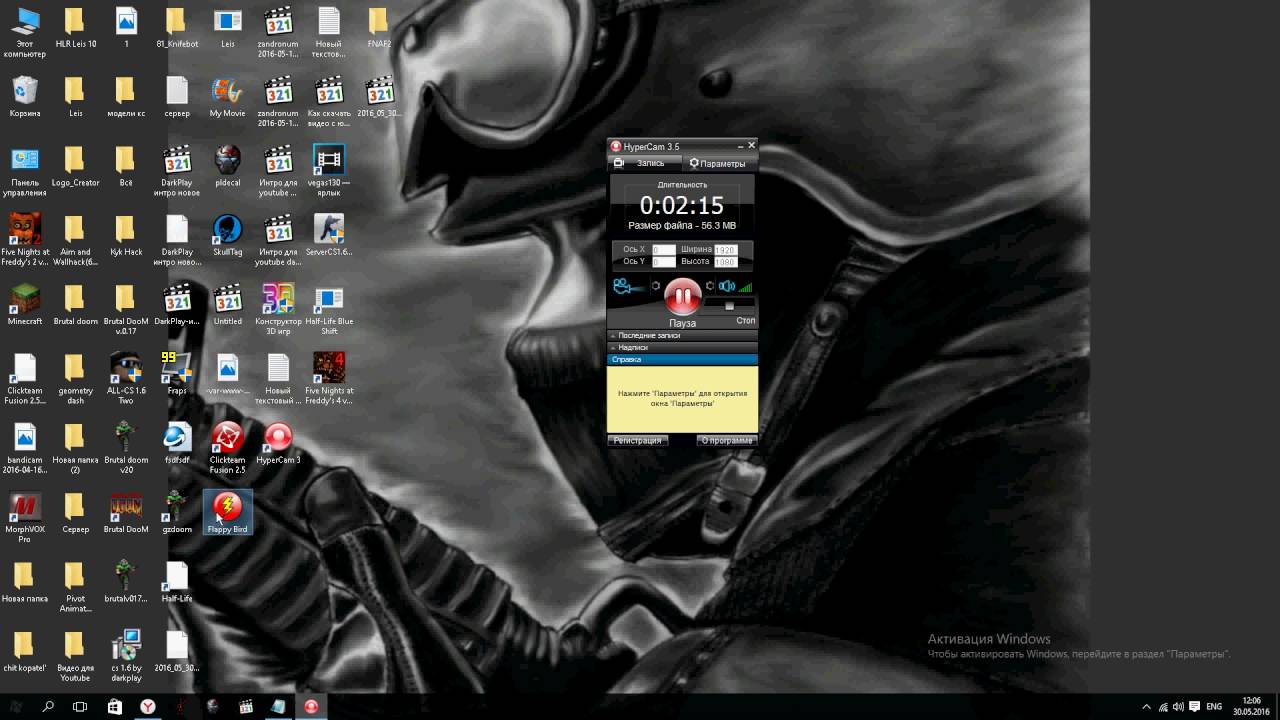The image size is (1280, 720).
Task: Click the Регистрация button
Action: tap(637, 440)
